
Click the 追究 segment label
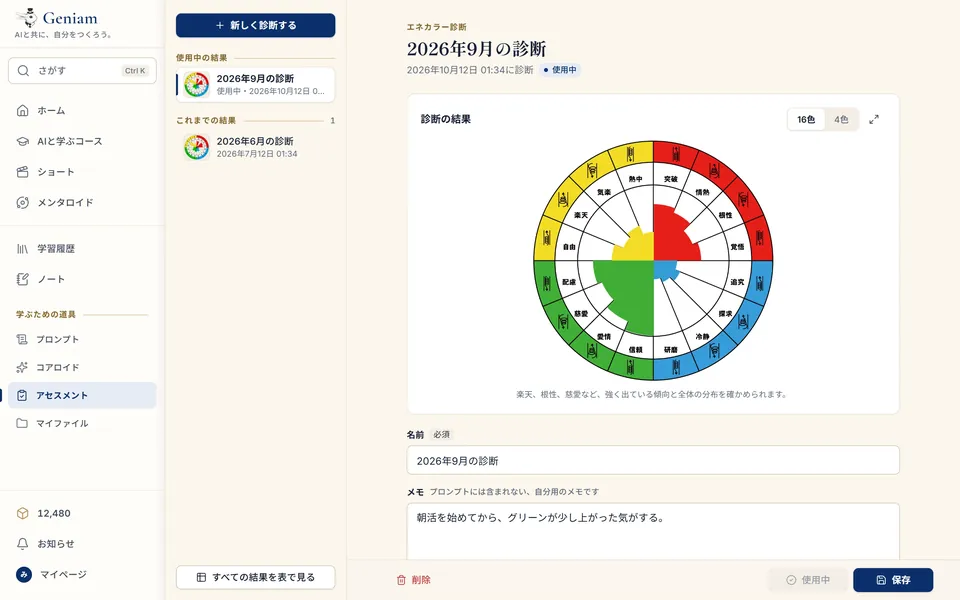[738, 282]
